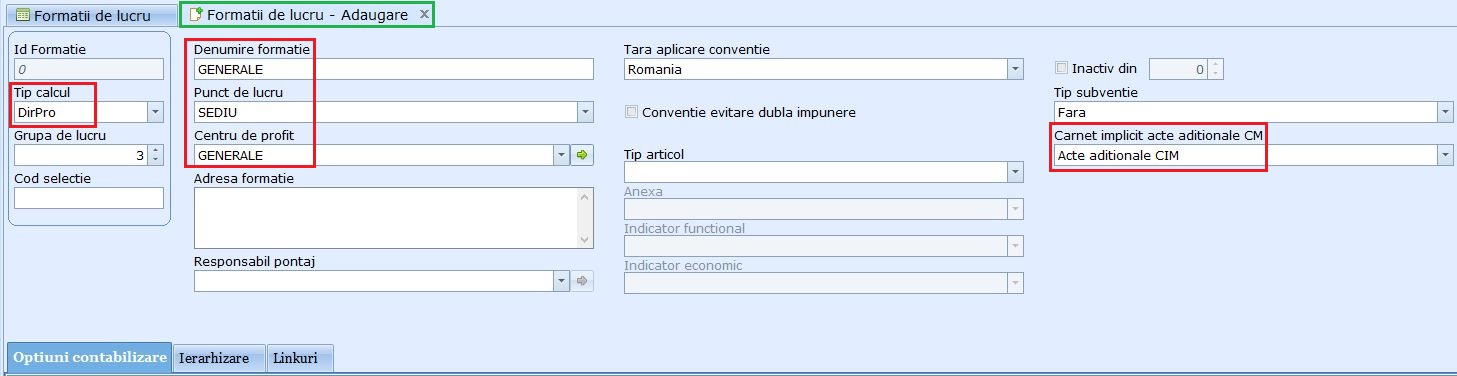Screen dimensions: 1457x376
Task: Click the green arrow next to Centru de profit
Action: point(584,155)
